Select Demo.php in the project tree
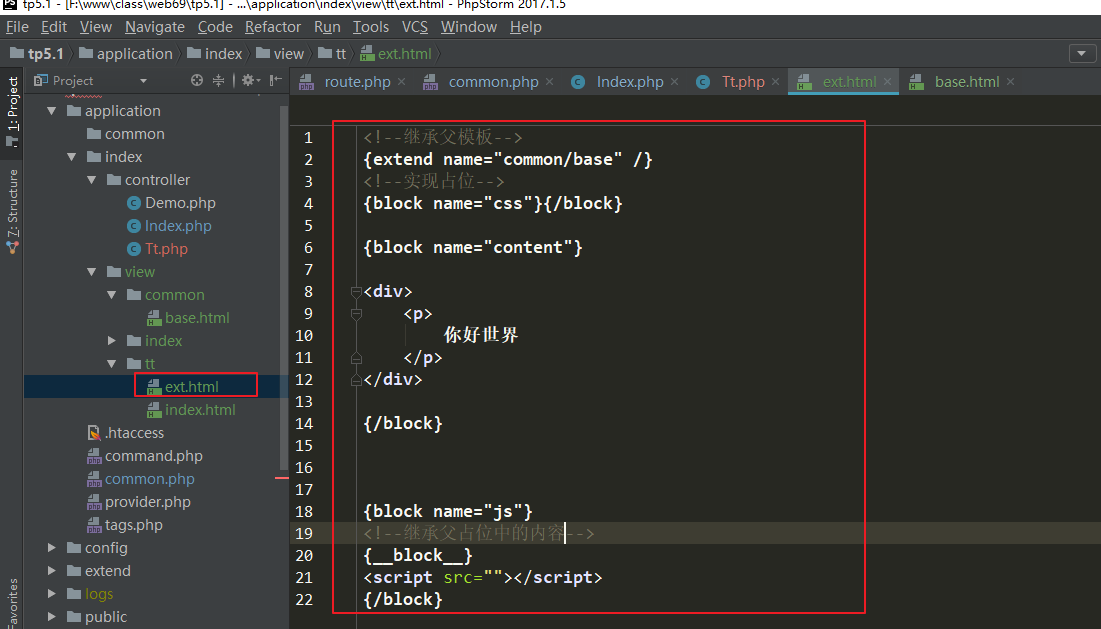Screen dimensions: 1101x629 [171, 203]
